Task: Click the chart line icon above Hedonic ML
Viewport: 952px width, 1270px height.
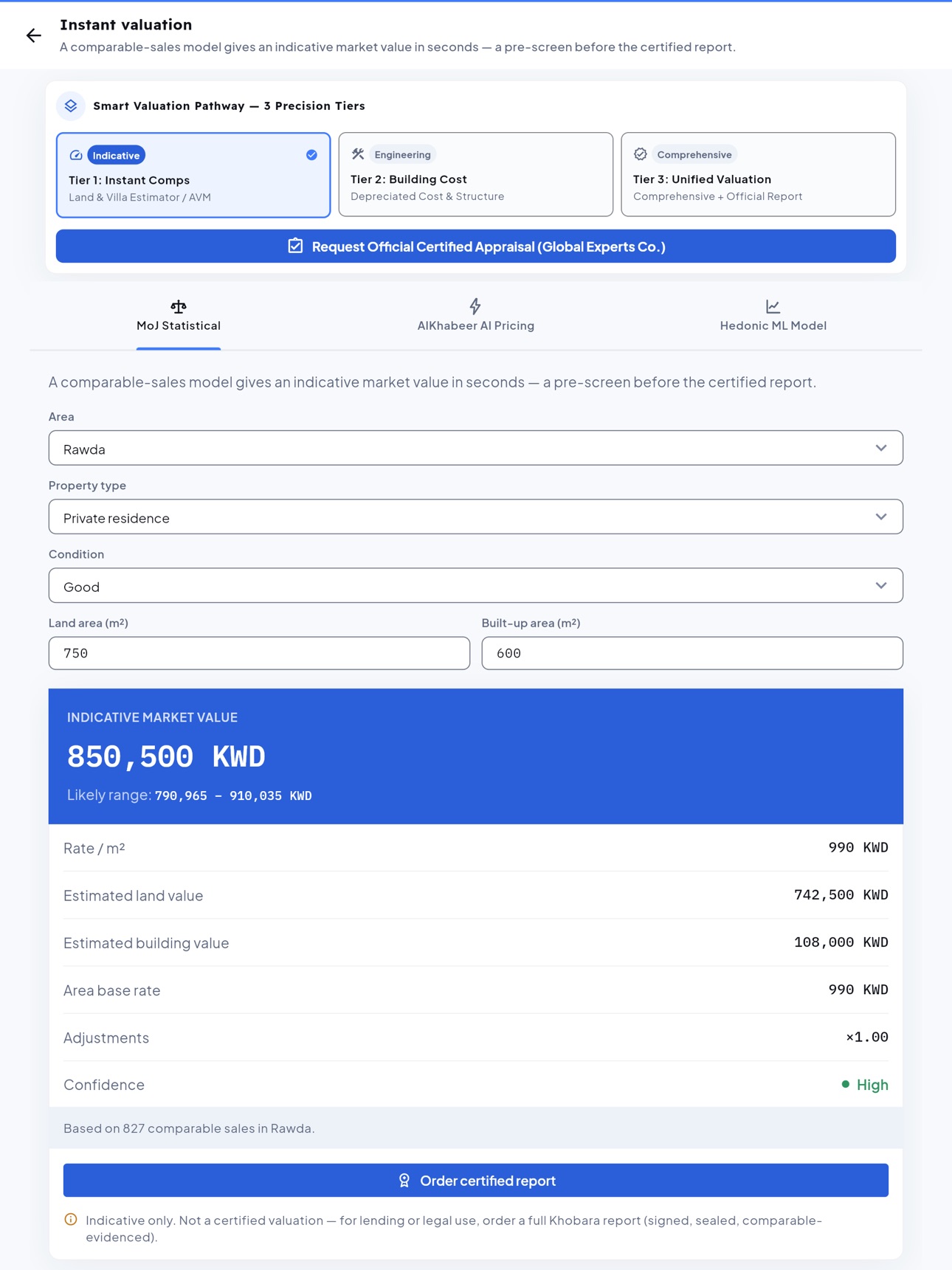Action: click(773, 306)
